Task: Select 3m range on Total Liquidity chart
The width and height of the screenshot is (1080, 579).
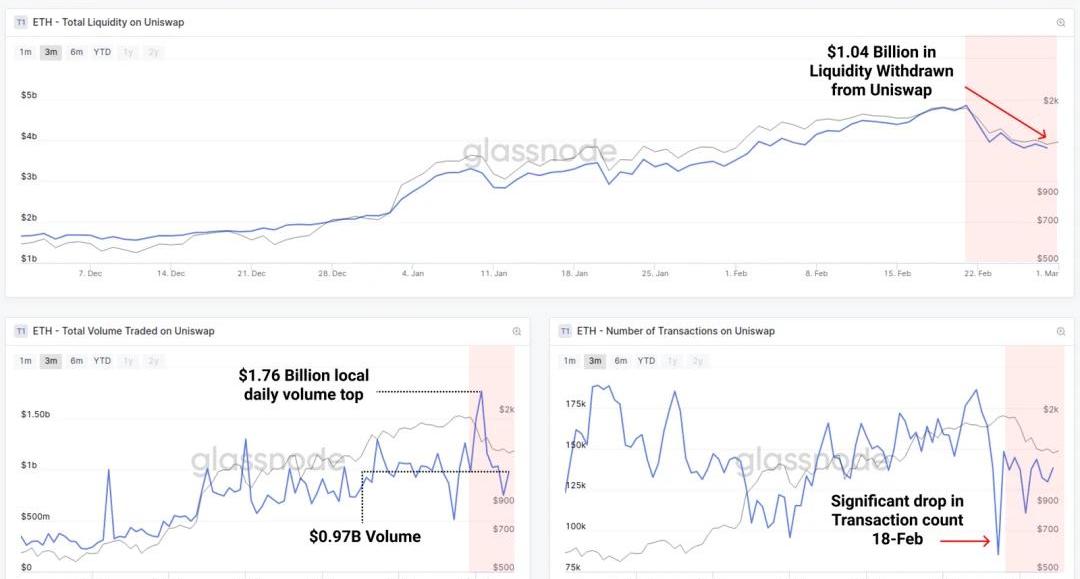Action: point(50,52)
